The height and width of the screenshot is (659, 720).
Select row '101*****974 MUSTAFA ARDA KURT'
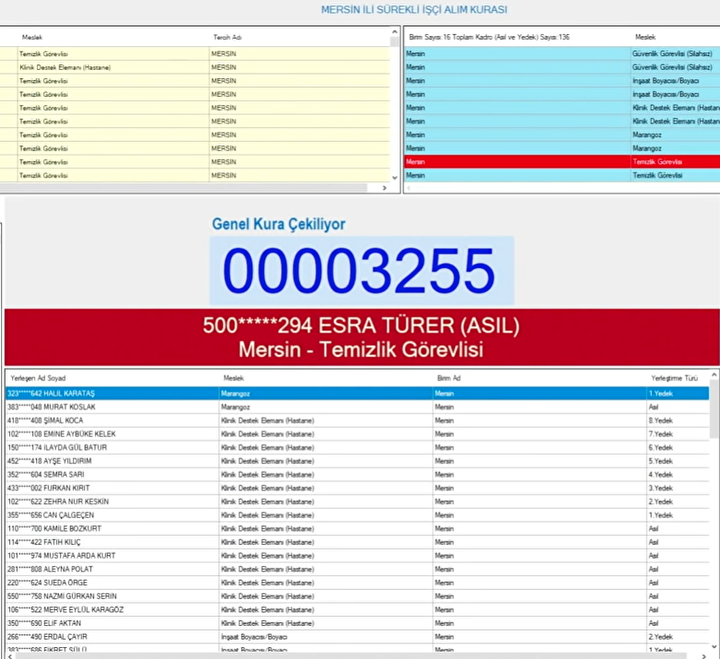coord(357,556)
